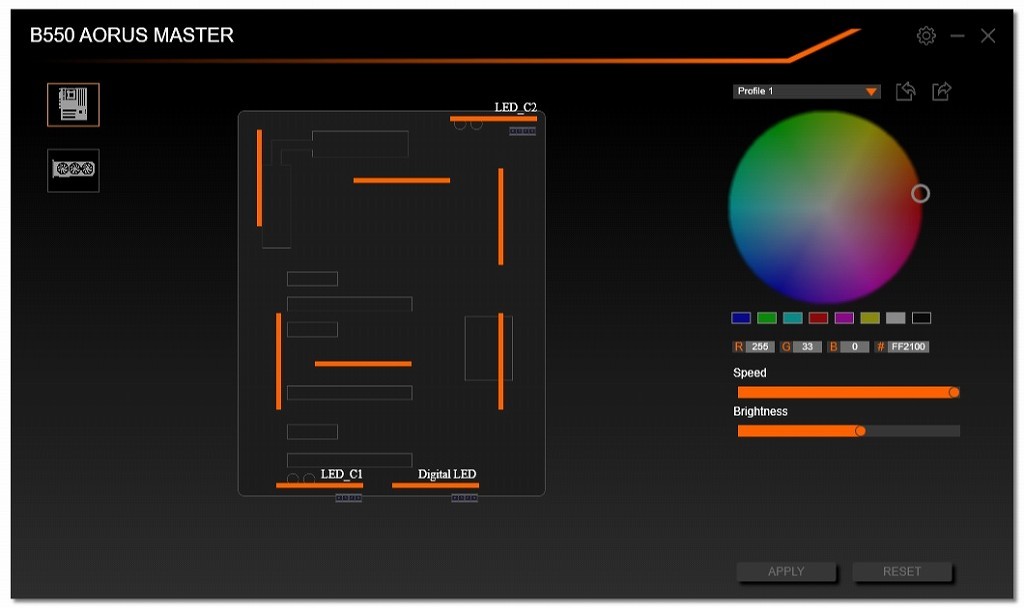This screenshot has width=1024, height=608.
Task: Pick the green color swatch
Action: point(767,318)
